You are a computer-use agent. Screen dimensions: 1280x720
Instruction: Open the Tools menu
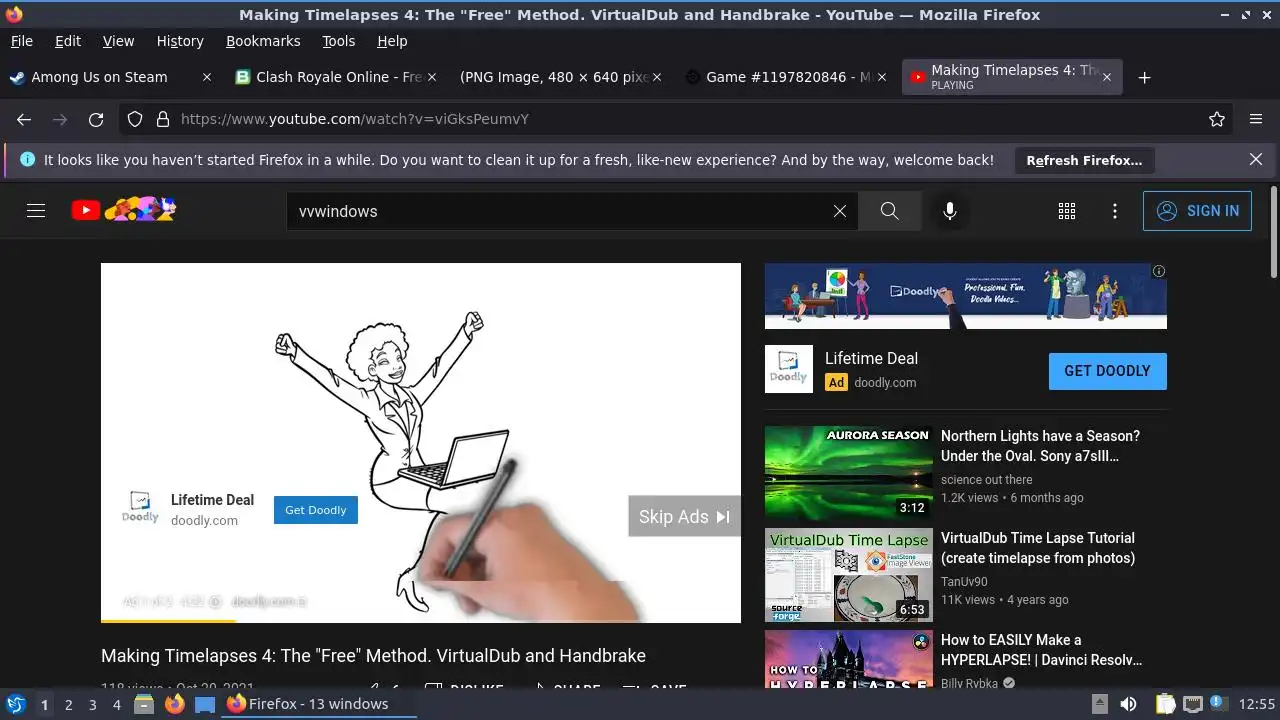coord(339,41)
